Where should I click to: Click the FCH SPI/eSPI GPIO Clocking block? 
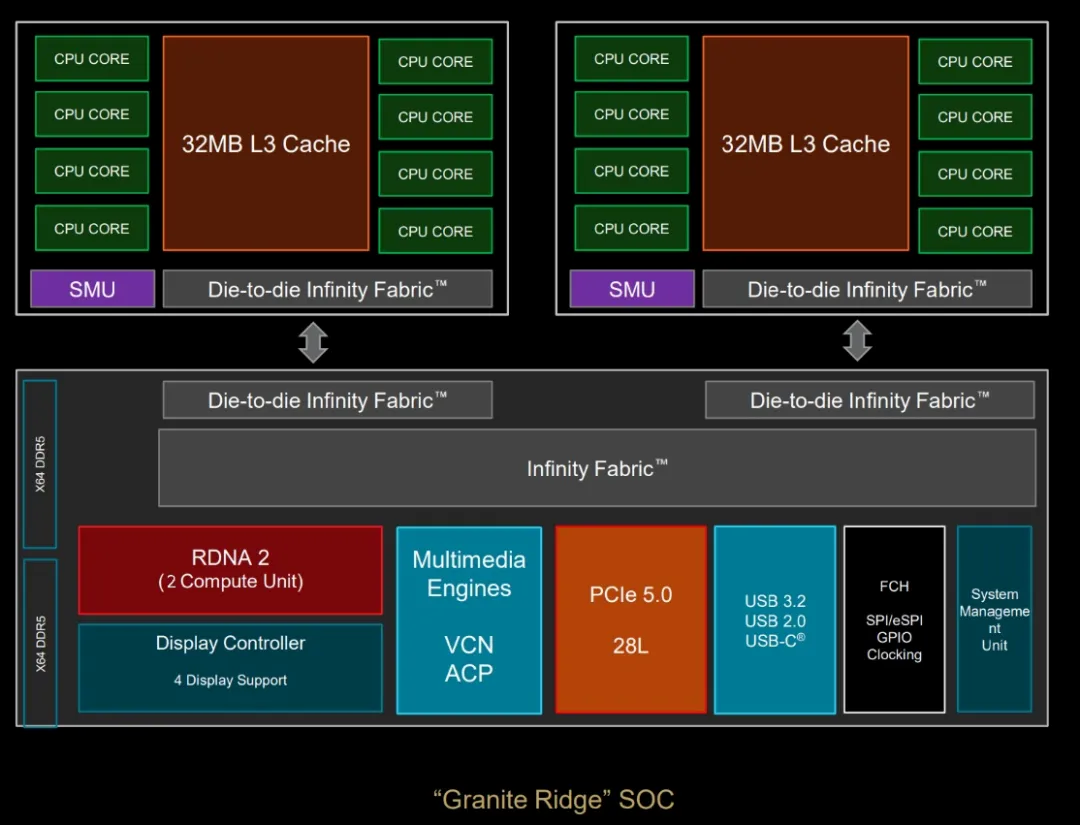[x=894, y=620]
